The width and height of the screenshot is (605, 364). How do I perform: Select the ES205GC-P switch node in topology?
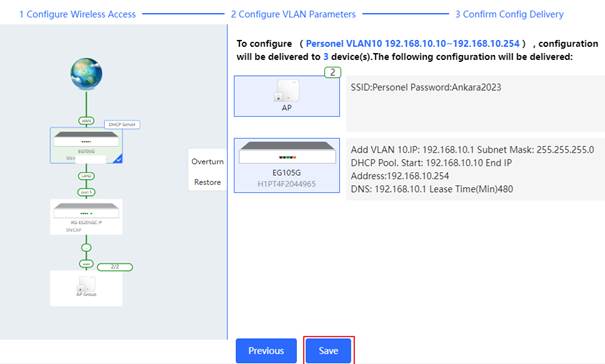[x=86, y=217]
